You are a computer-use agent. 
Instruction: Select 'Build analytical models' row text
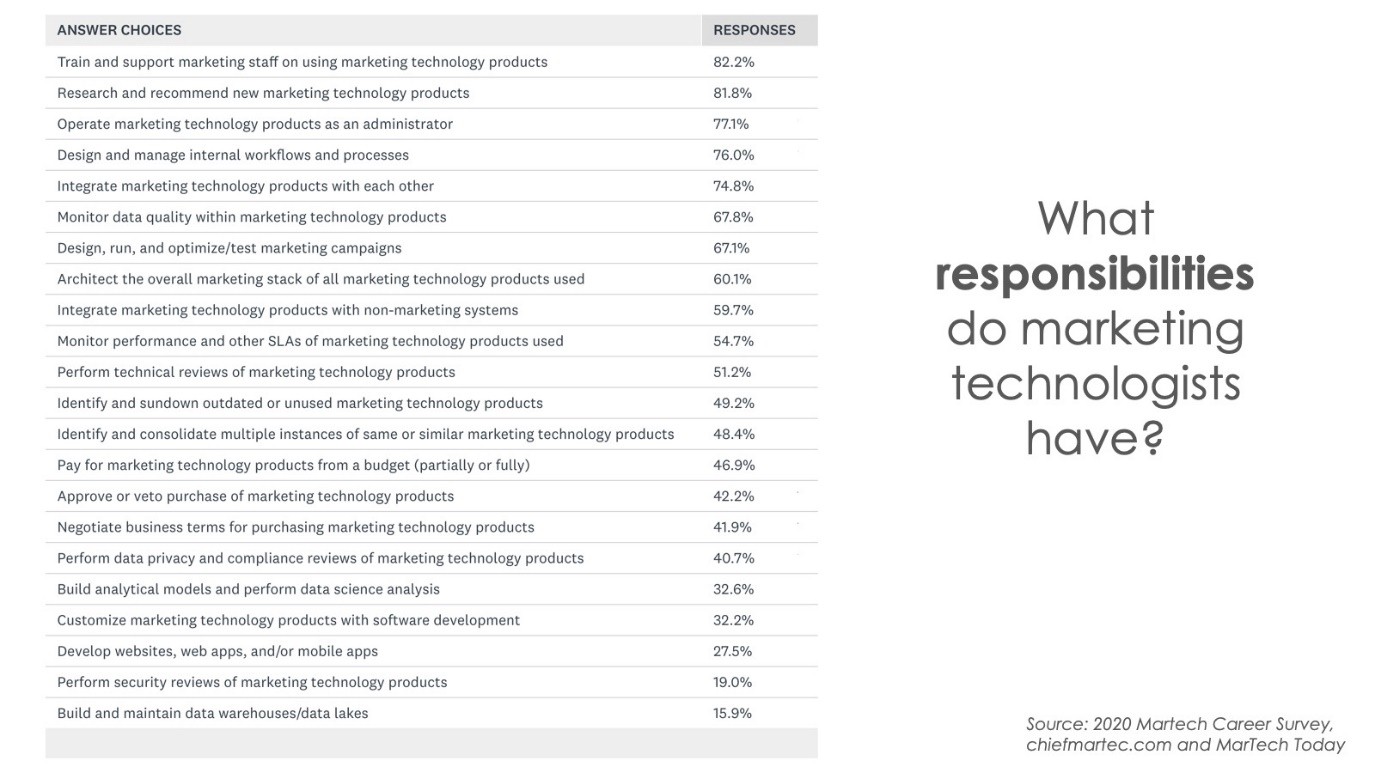click(x=248, y=589)
